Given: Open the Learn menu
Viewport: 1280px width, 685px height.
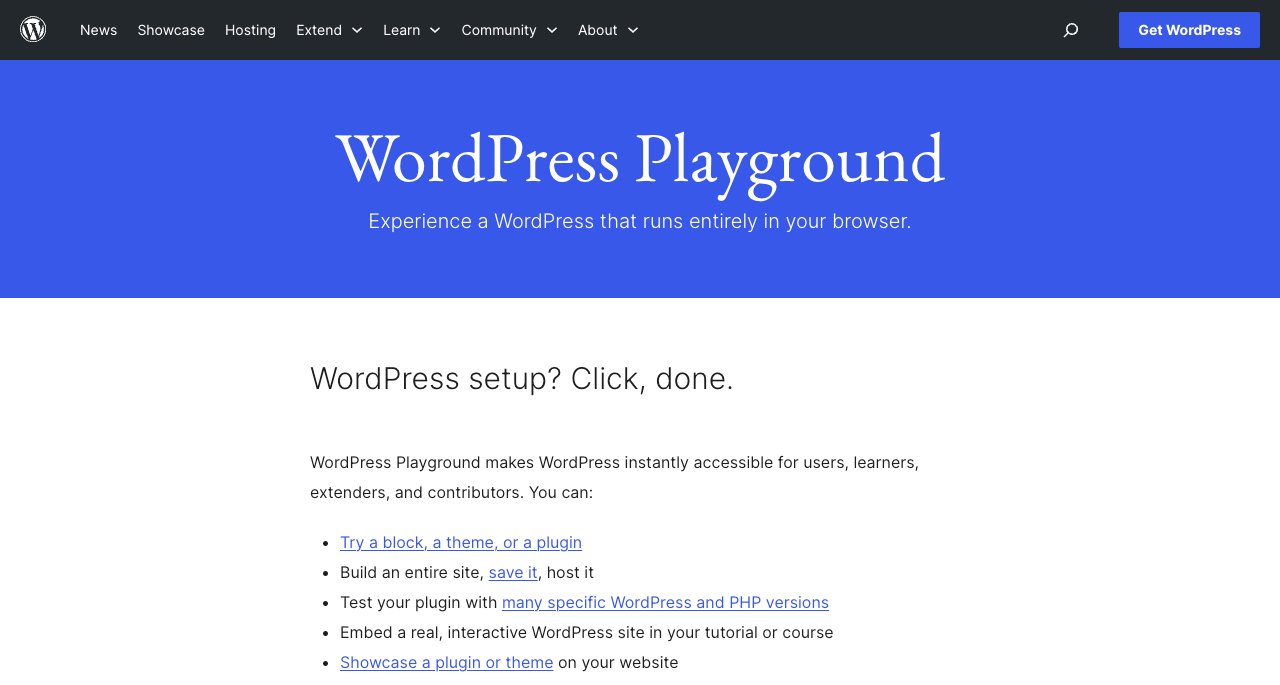Looking at the screenshot, I should click(x=401, y=30).
